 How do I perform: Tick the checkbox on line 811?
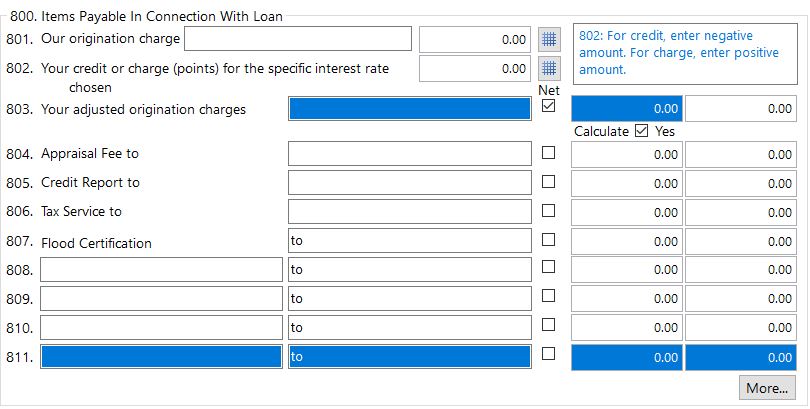548,353
